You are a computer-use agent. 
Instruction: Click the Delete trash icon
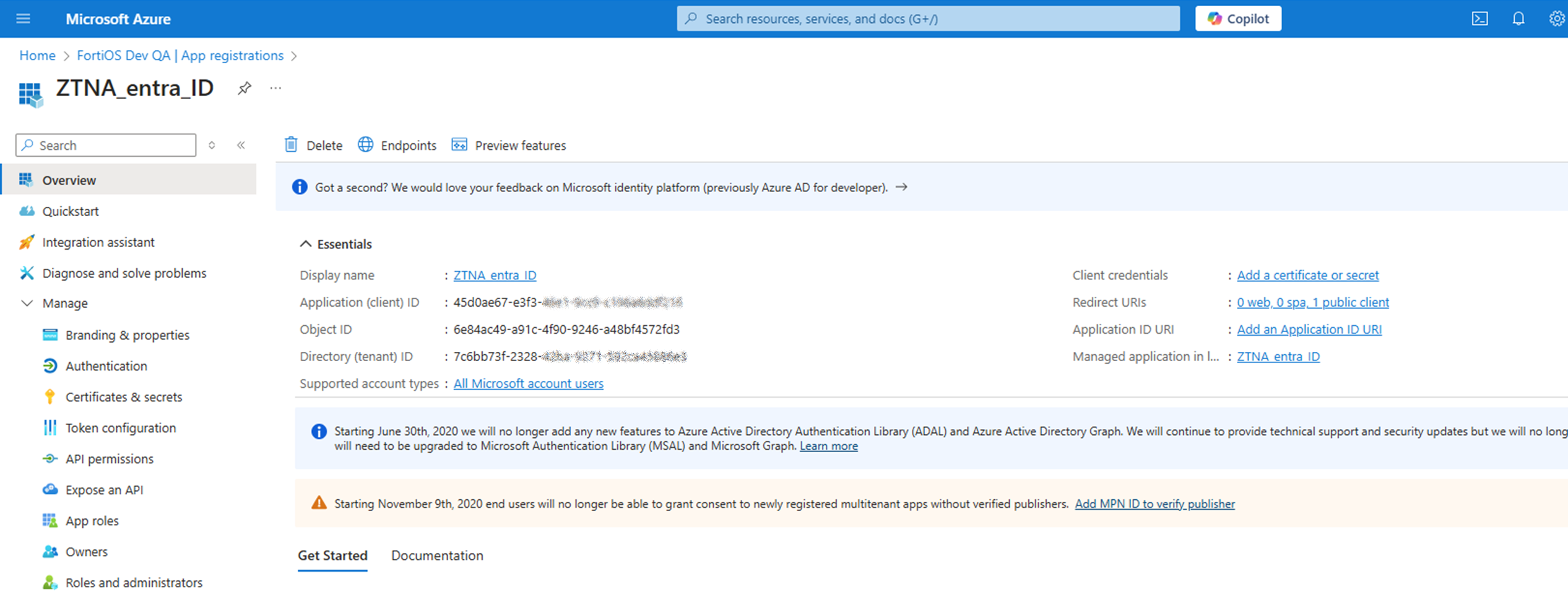(x=291, y=145)
